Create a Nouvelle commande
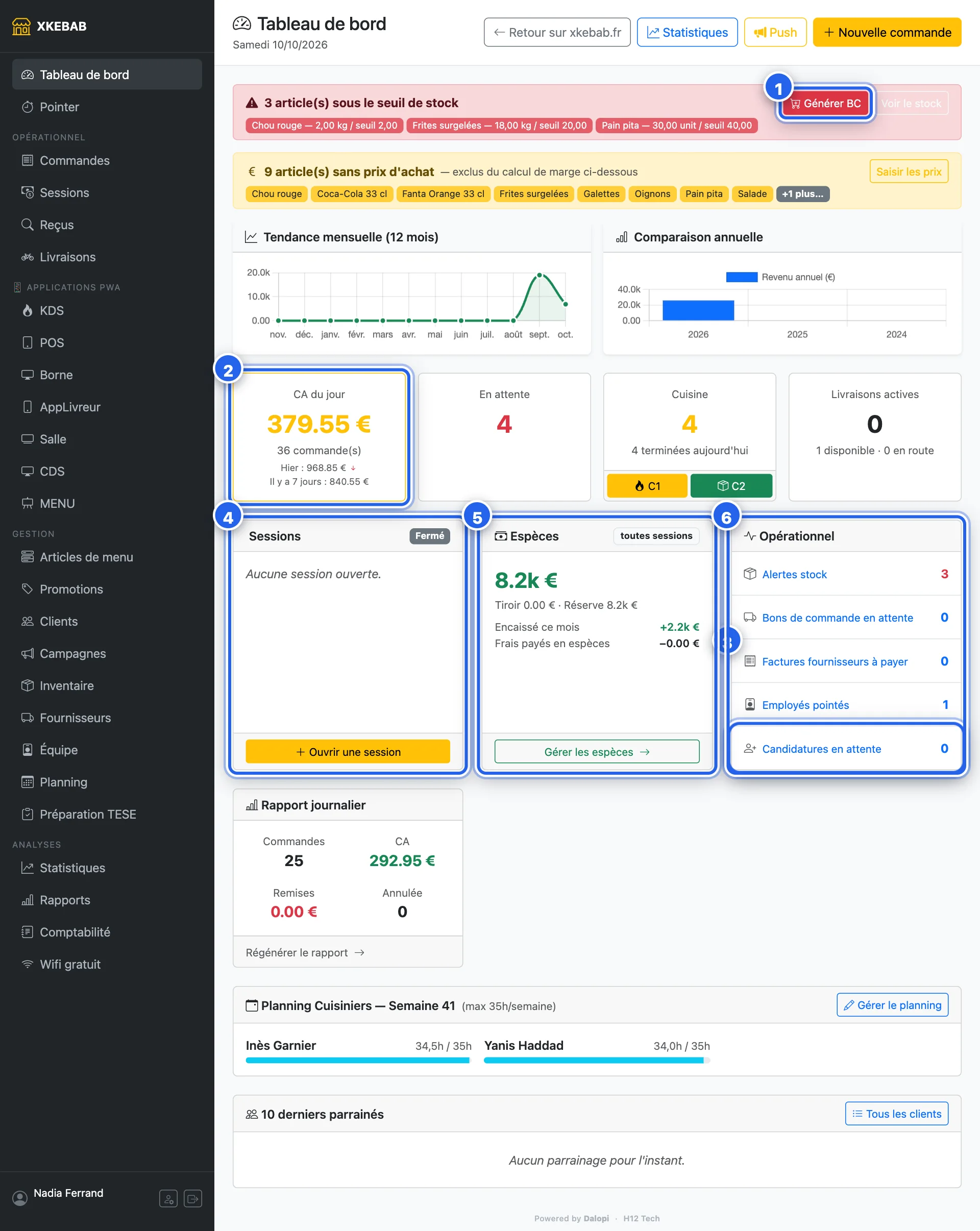 (x=887, y=32)
